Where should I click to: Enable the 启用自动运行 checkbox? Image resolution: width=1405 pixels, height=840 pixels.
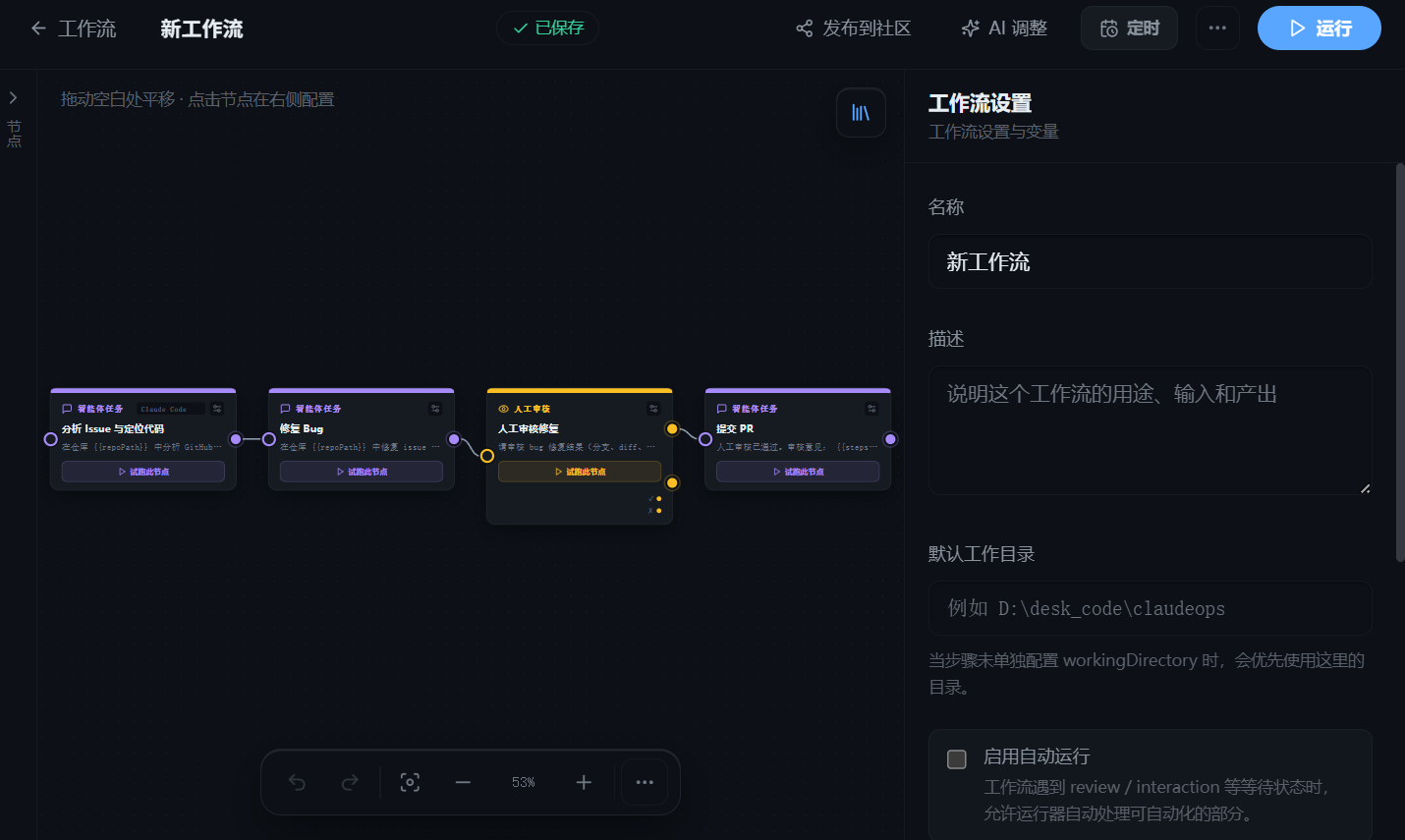pyautogui.click(x=957, y=758)
